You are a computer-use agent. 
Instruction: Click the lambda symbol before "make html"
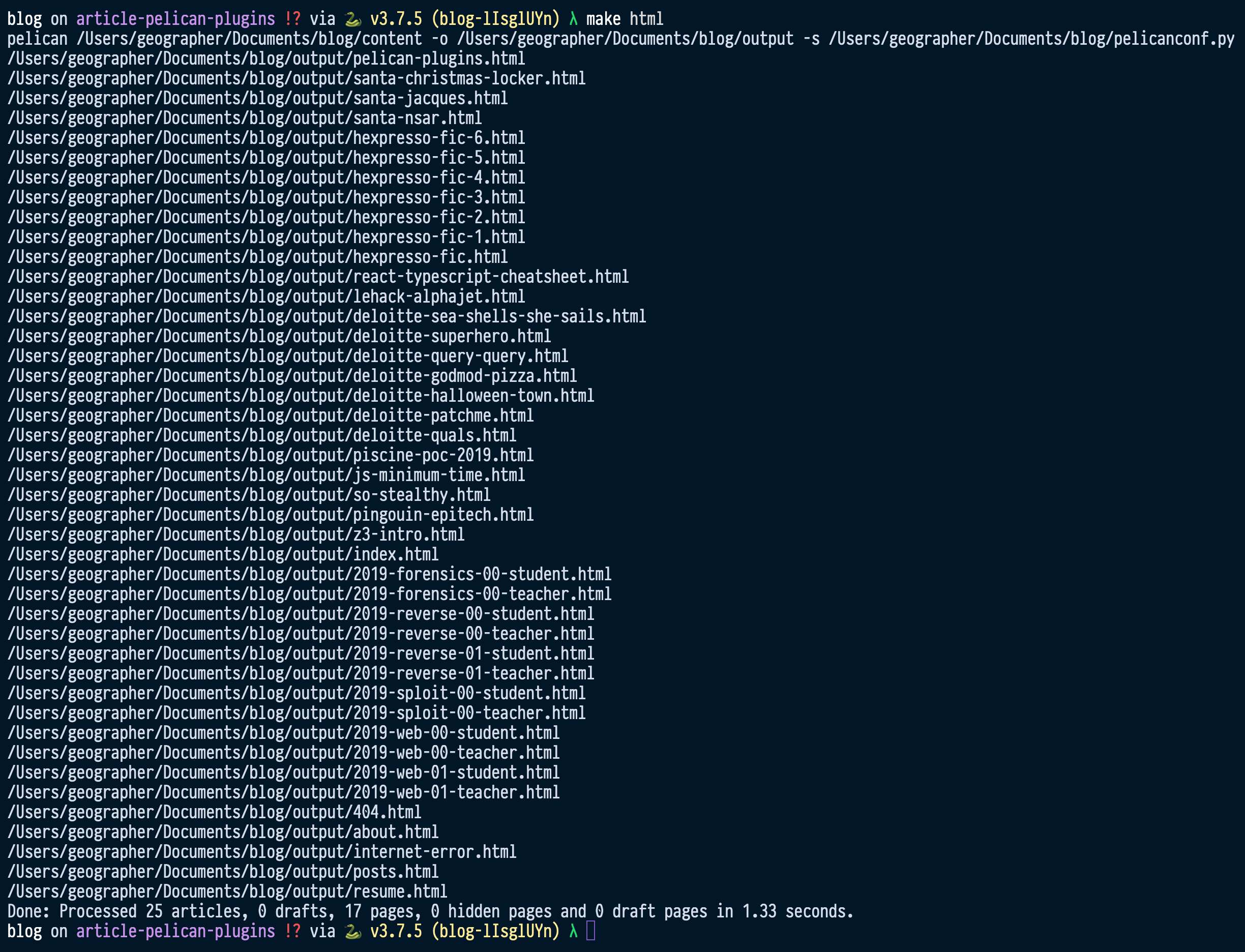click(x=573, y=19)
